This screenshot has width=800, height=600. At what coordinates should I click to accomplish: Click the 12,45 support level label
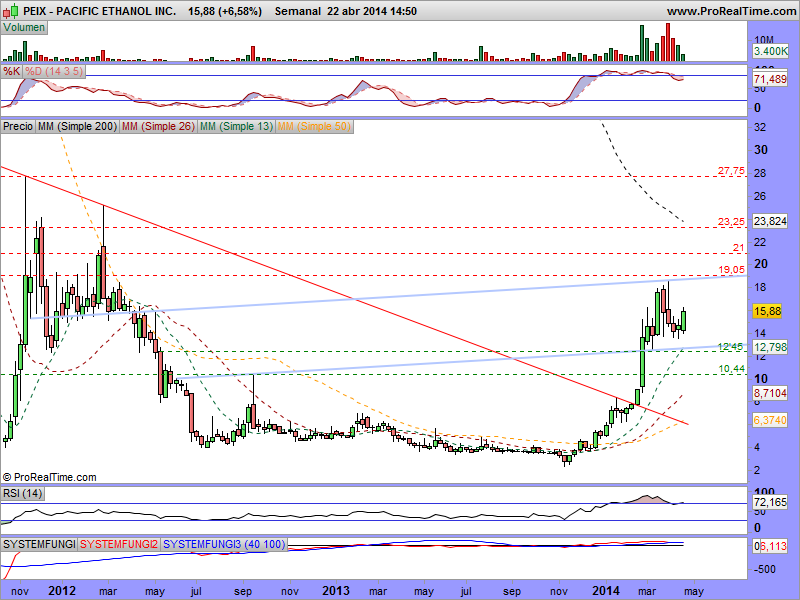pos(731,347)
